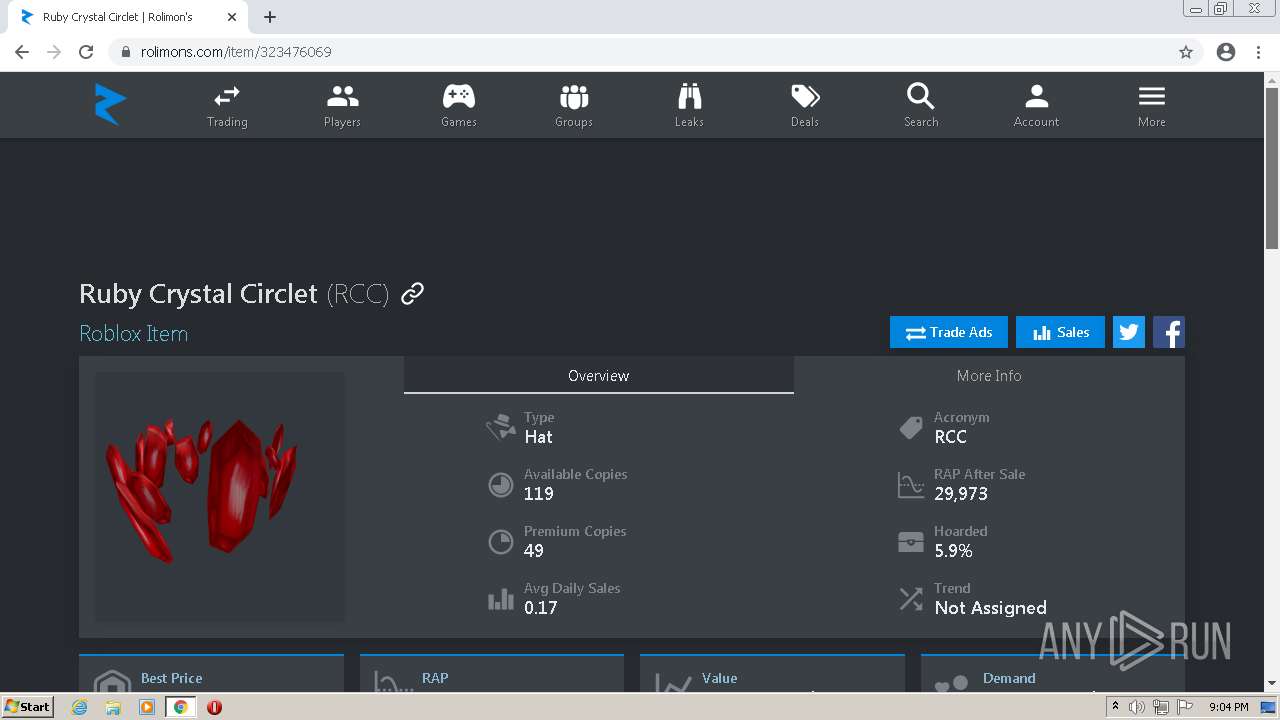
Task: Show hidden system tray icons
Action: (1116, 707)
